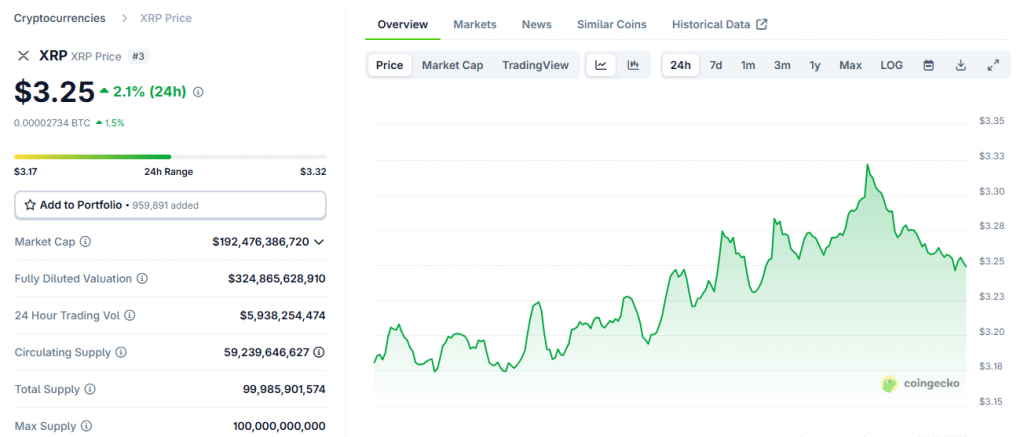The height and width of the screenshot is (437, 1024).
Task: Expand the Market Cap dropdown chevron
Action: click(x=319, y=242)
